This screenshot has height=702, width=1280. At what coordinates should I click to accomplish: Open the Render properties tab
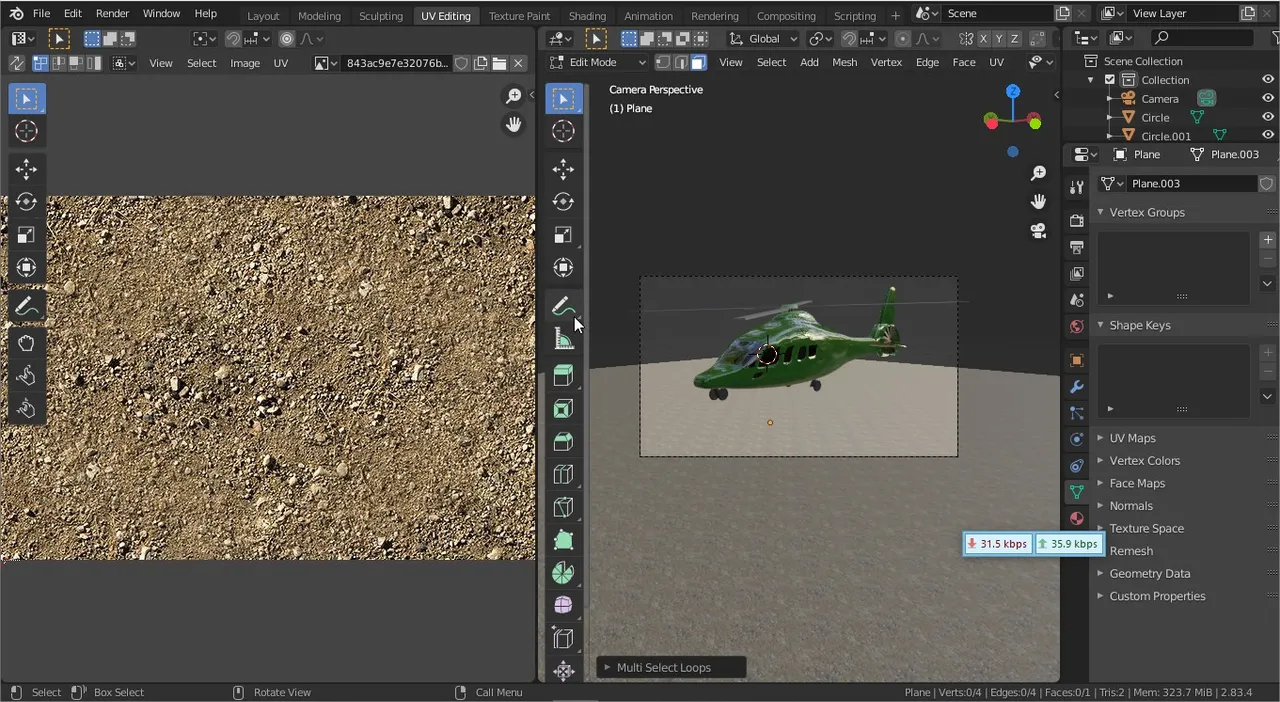point(1076,220)
